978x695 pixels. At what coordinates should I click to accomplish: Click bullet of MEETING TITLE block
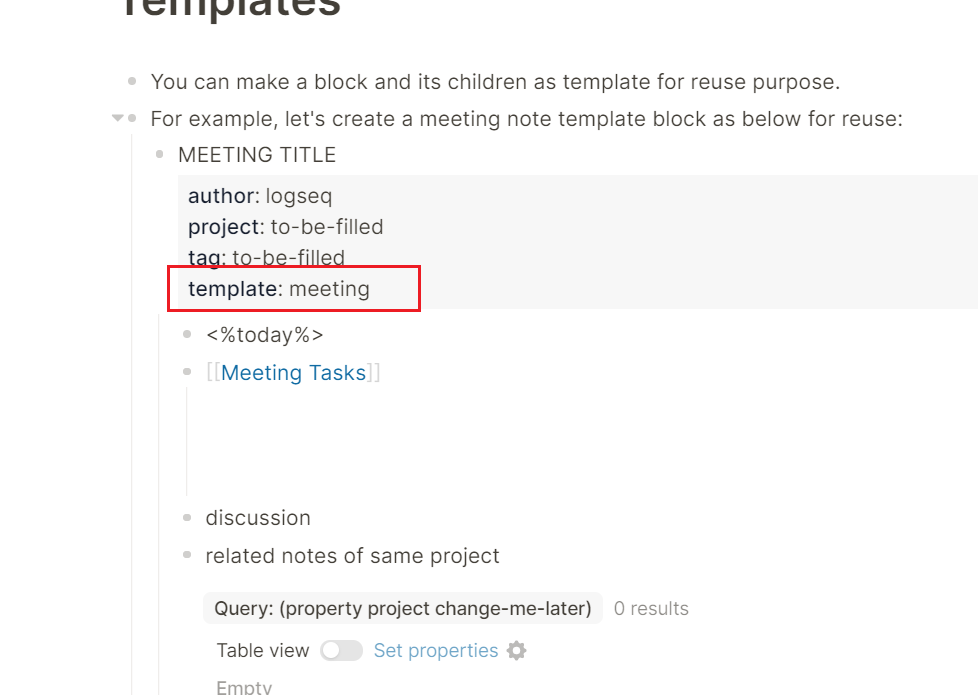pyautogui.click(x=160, y=154)
